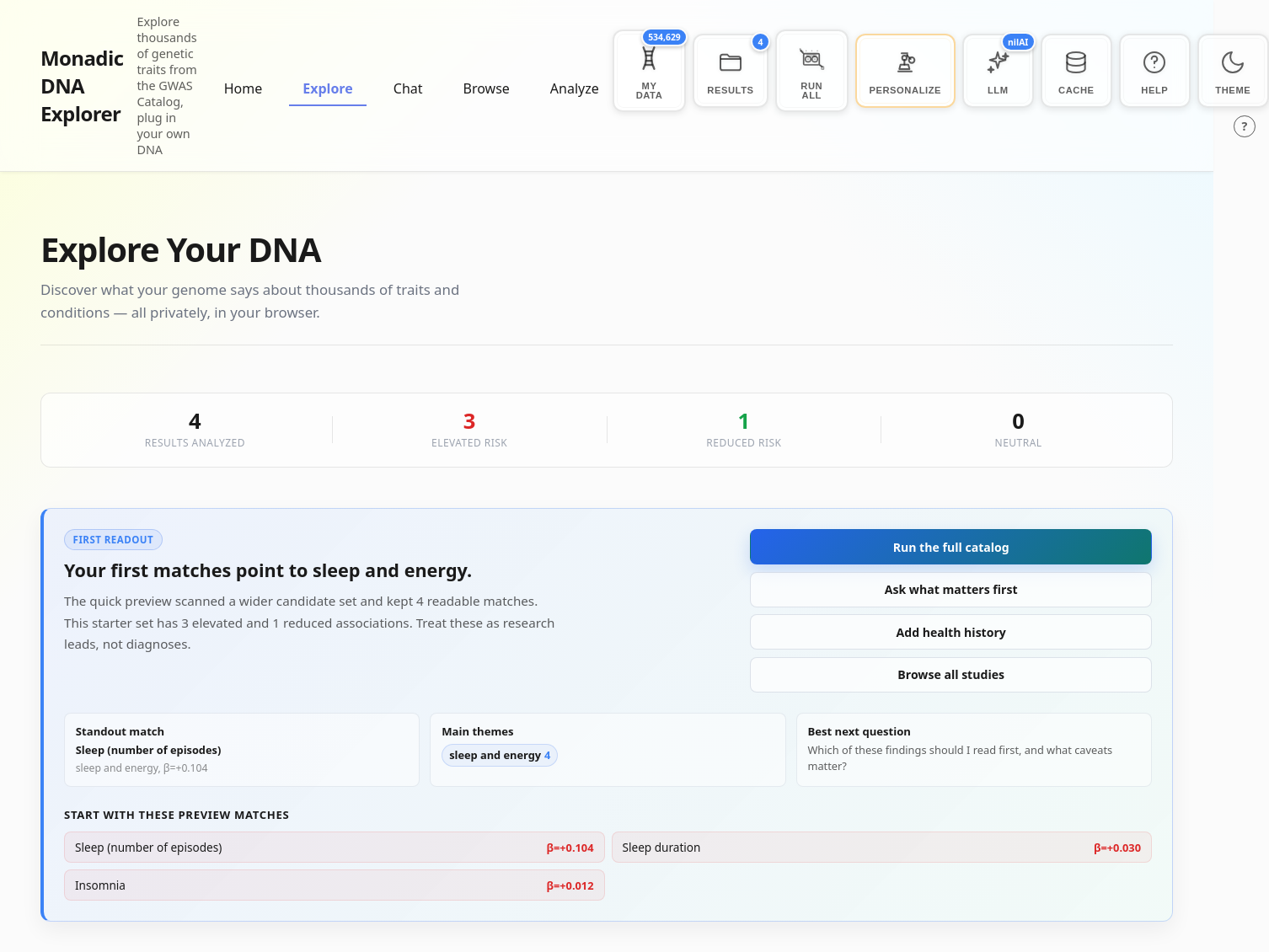1269x952 pixels.
Task: Open the Analyze tab
Action: pyautogui.click(x=575, y=88)
